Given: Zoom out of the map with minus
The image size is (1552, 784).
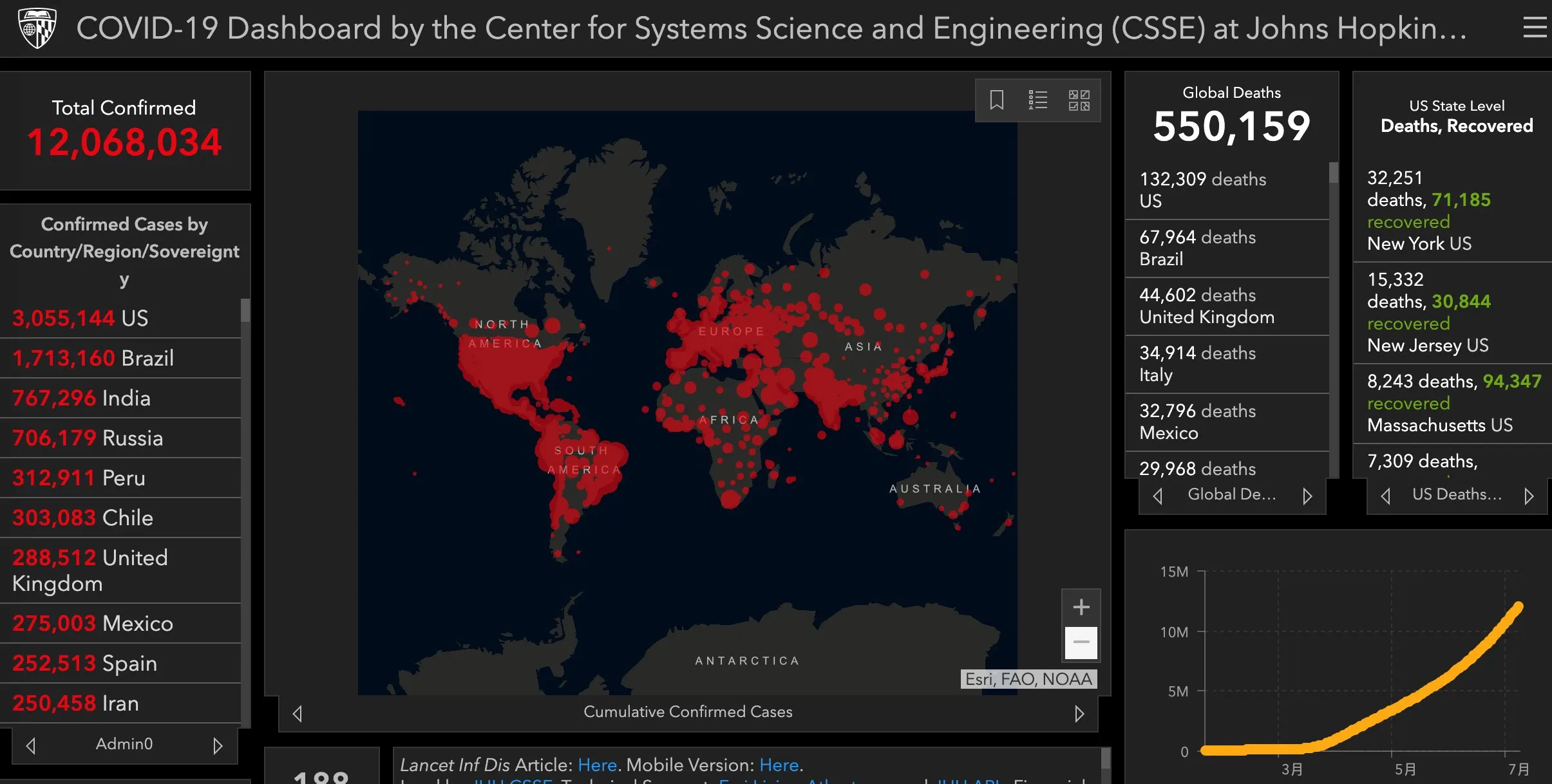Looking at the screenshot, I should pyautogui.click(x=1081, y=642).
